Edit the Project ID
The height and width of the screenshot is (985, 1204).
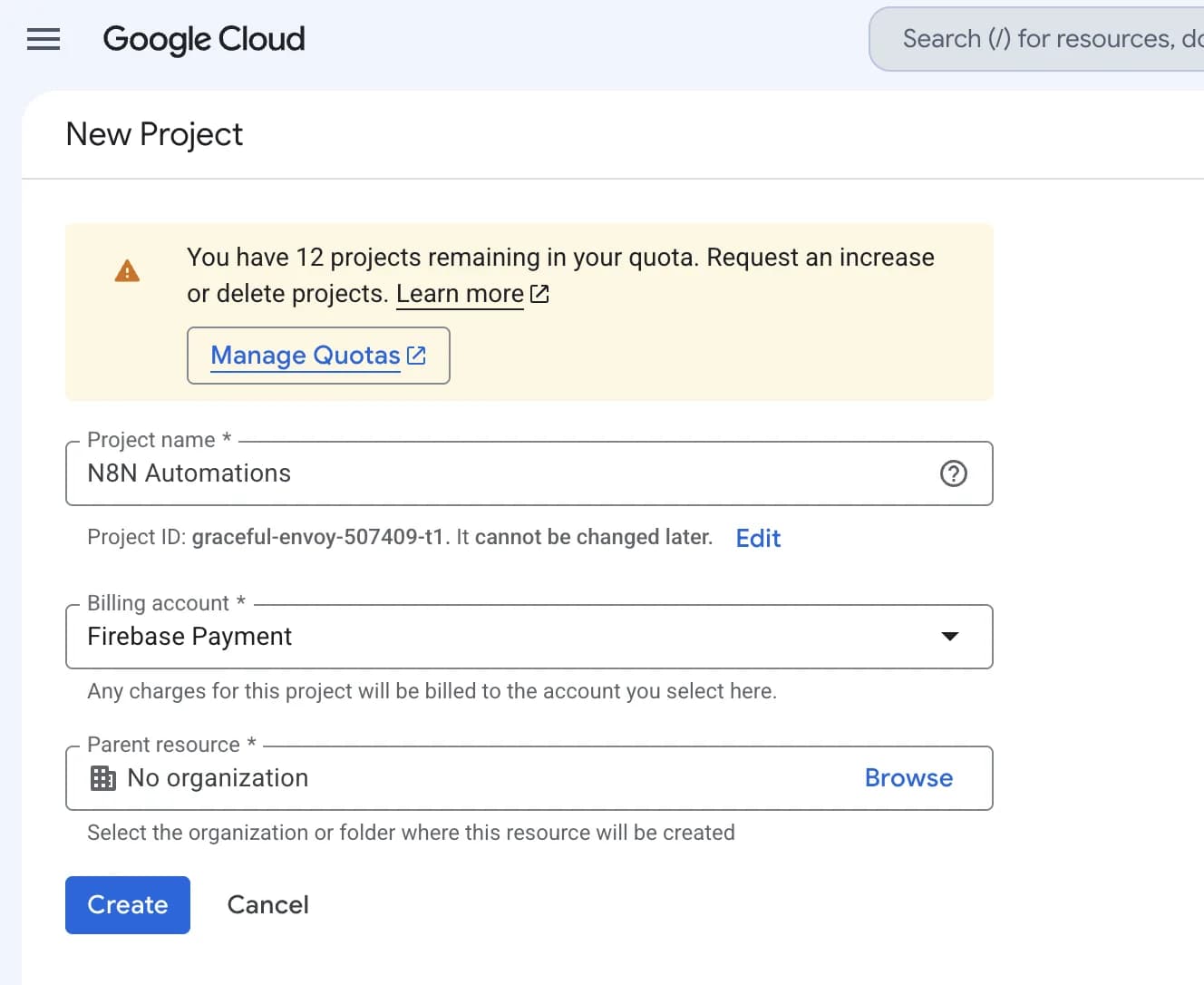tap(758, 538)
